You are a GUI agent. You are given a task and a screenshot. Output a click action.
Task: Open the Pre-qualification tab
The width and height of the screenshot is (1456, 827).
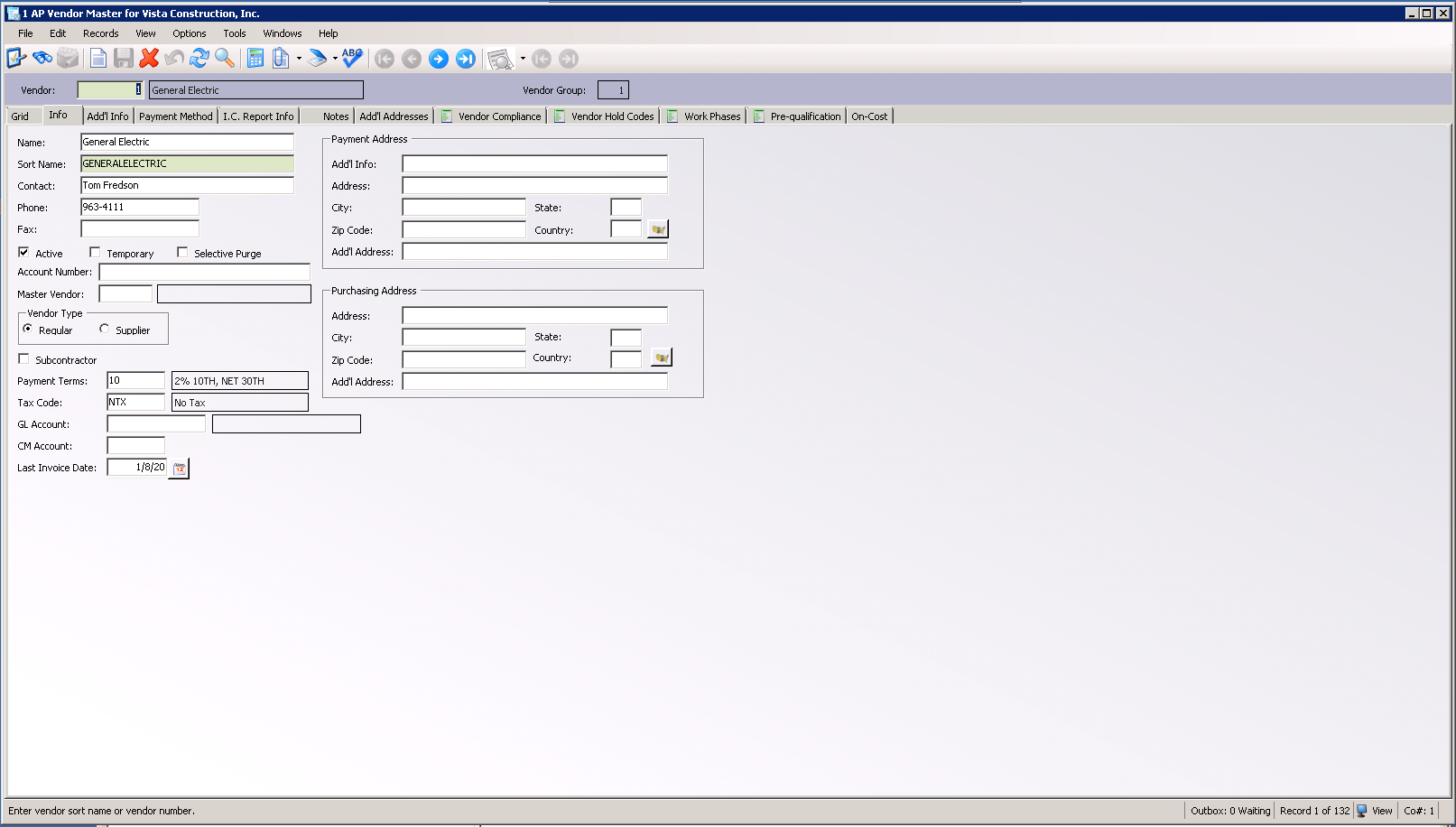(798, 116)
